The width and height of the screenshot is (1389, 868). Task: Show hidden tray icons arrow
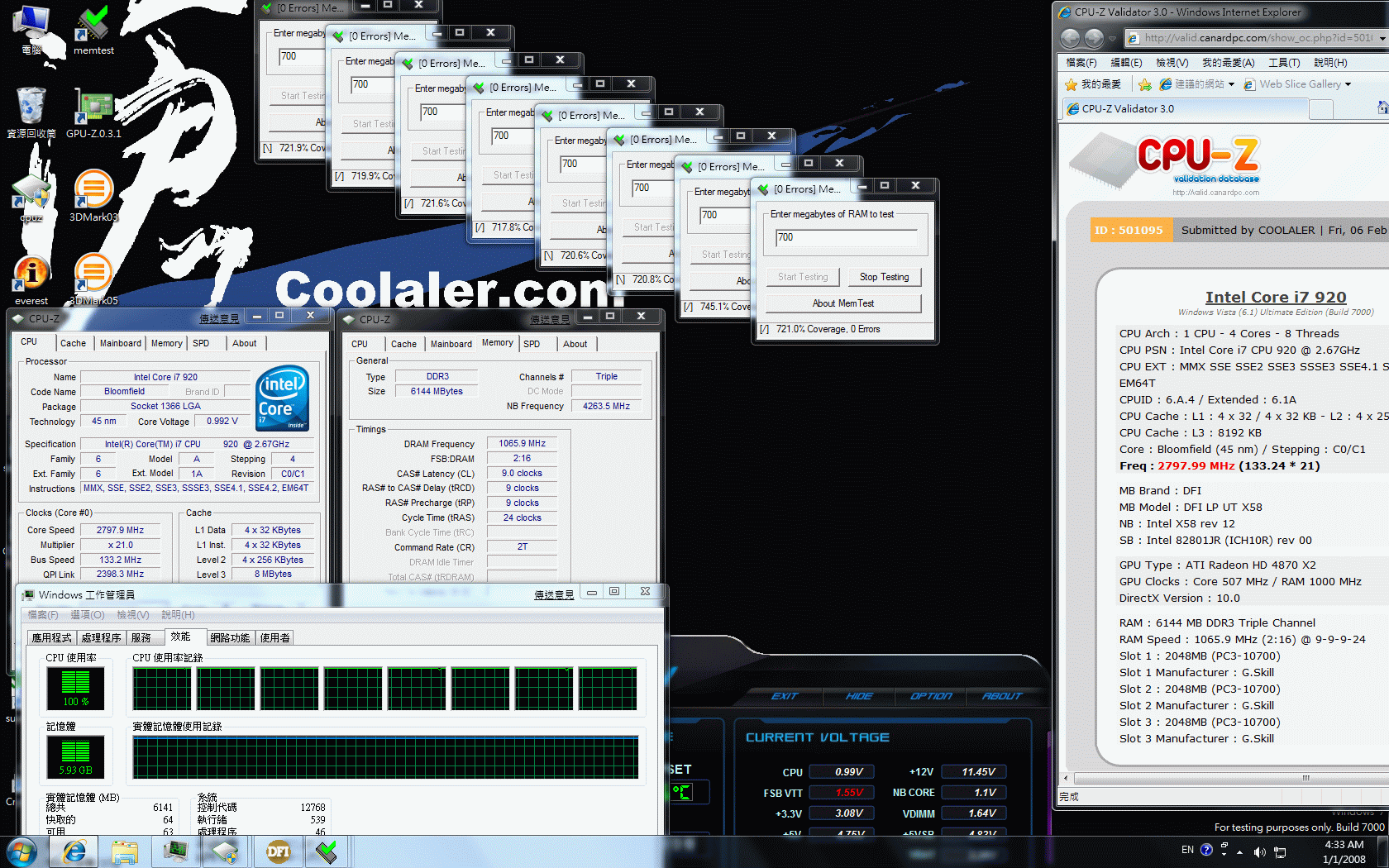point(1240,851)
